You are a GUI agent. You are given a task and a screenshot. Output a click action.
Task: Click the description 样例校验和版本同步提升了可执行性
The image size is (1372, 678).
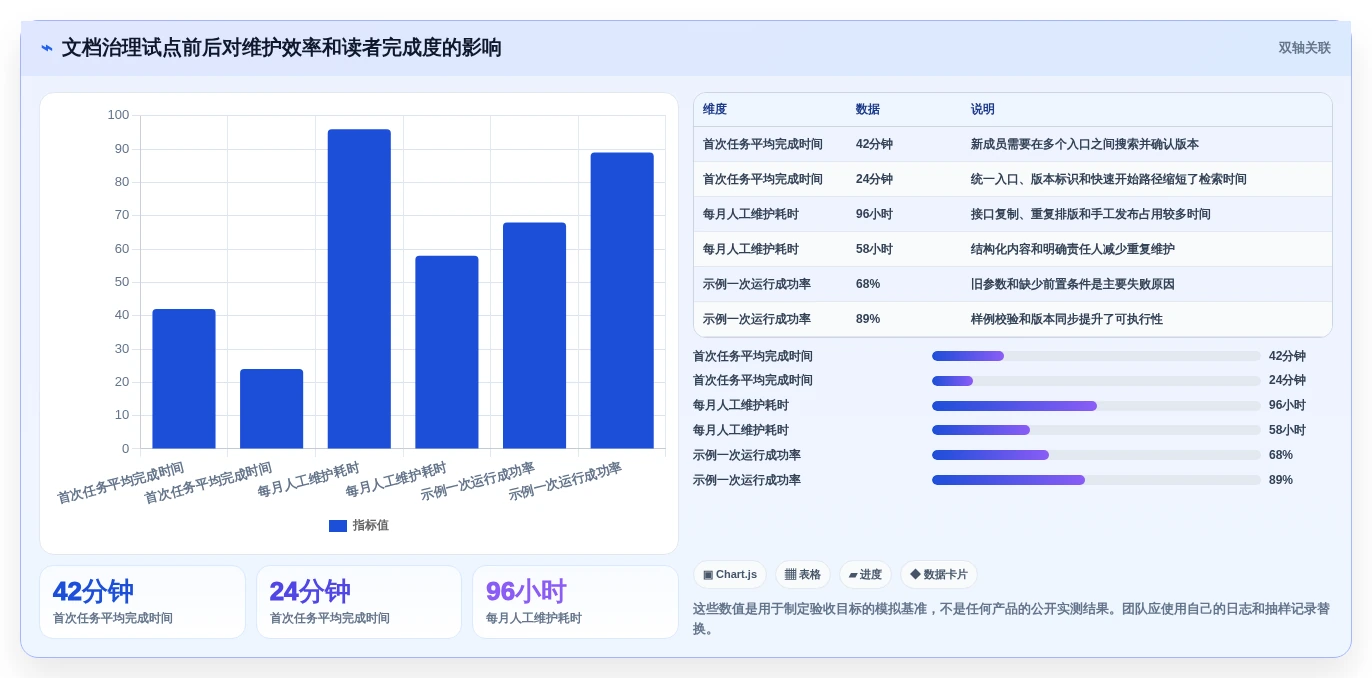[1067, 319]
